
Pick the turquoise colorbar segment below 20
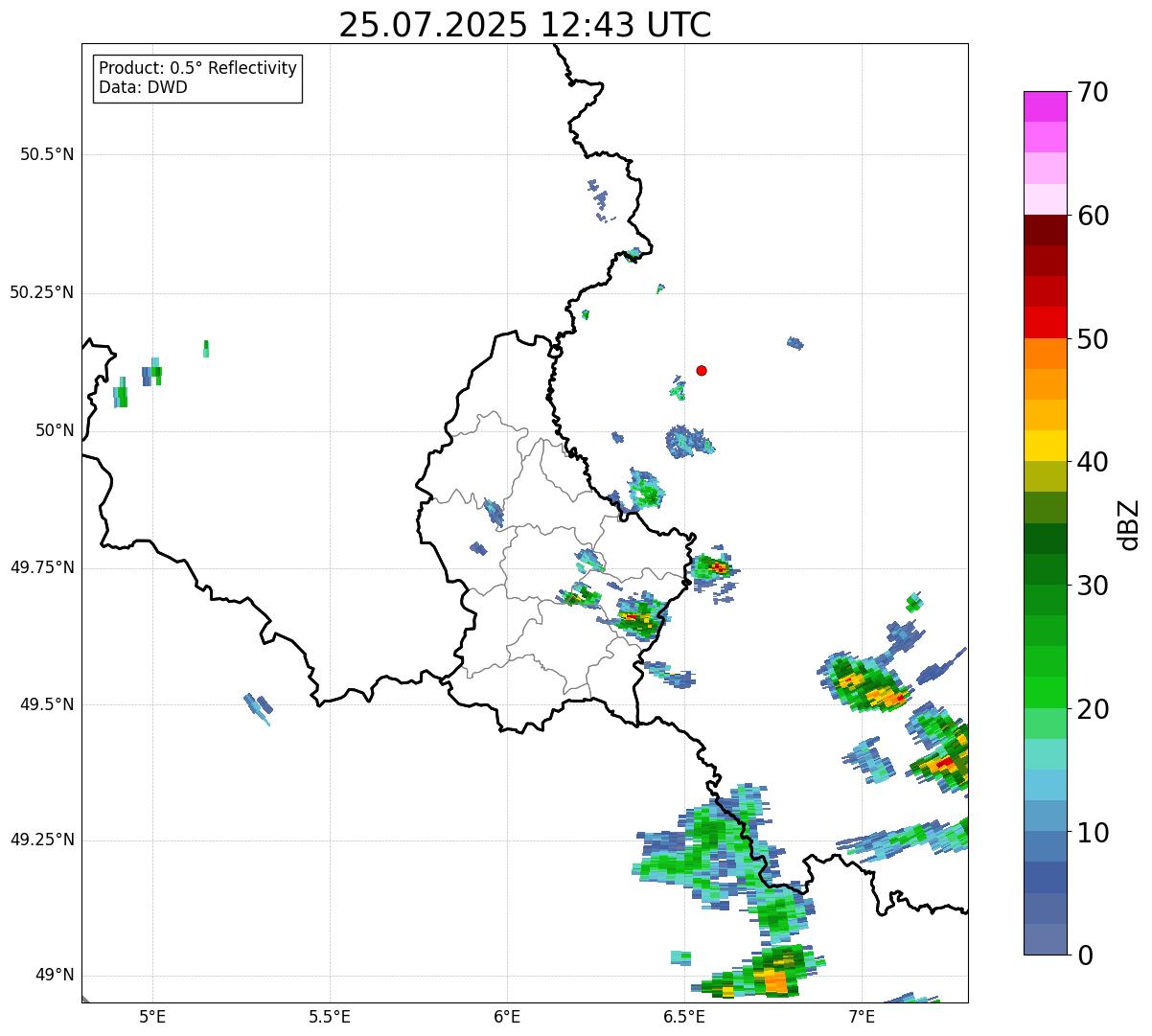(1046, 754)
